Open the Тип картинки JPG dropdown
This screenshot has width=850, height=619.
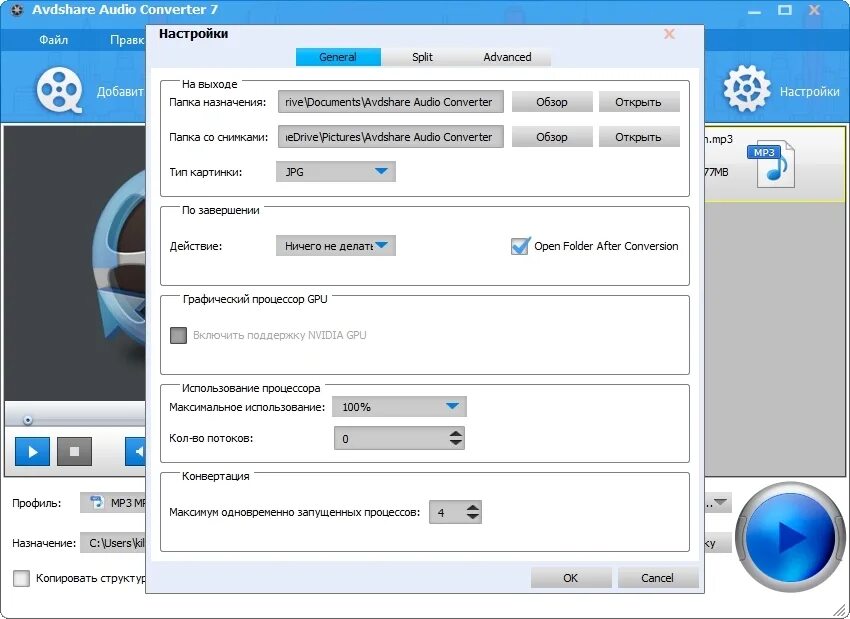[336, 172]
